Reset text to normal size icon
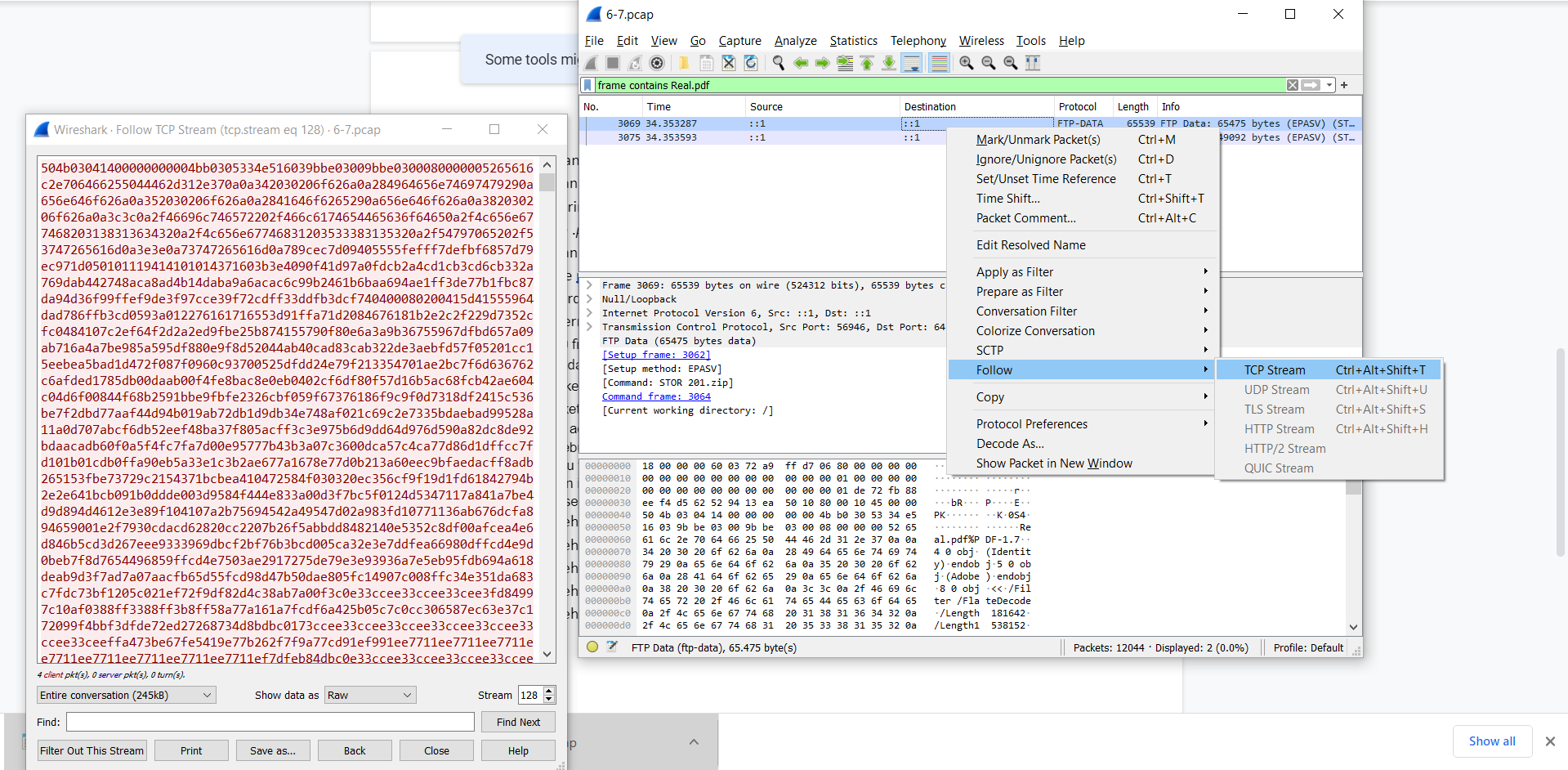The image size is (1568, 770). point(1011,63)
